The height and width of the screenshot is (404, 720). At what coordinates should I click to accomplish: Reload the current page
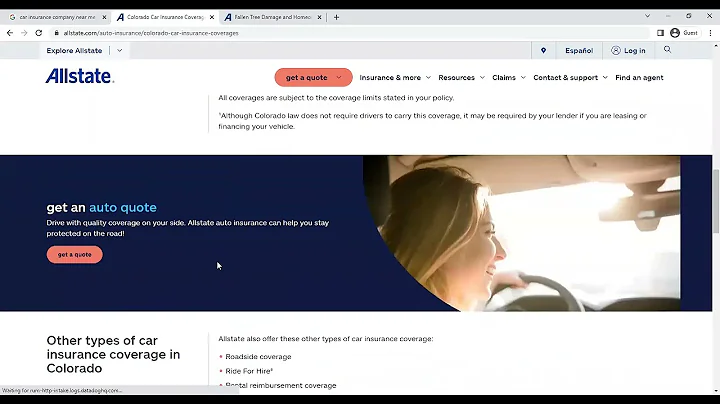[39, 33]
